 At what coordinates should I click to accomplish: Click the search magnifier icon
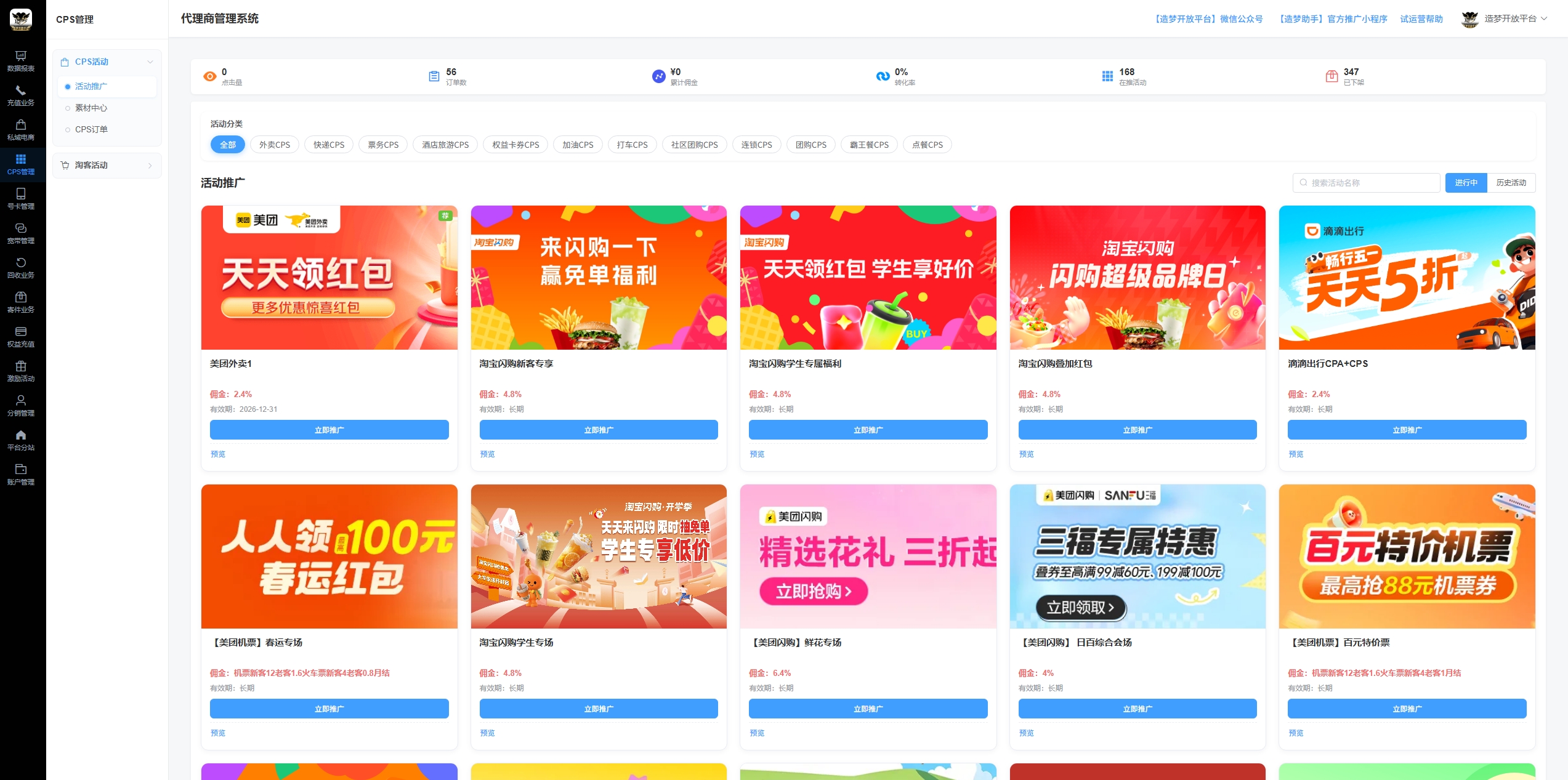click(x=1303, y=182)
